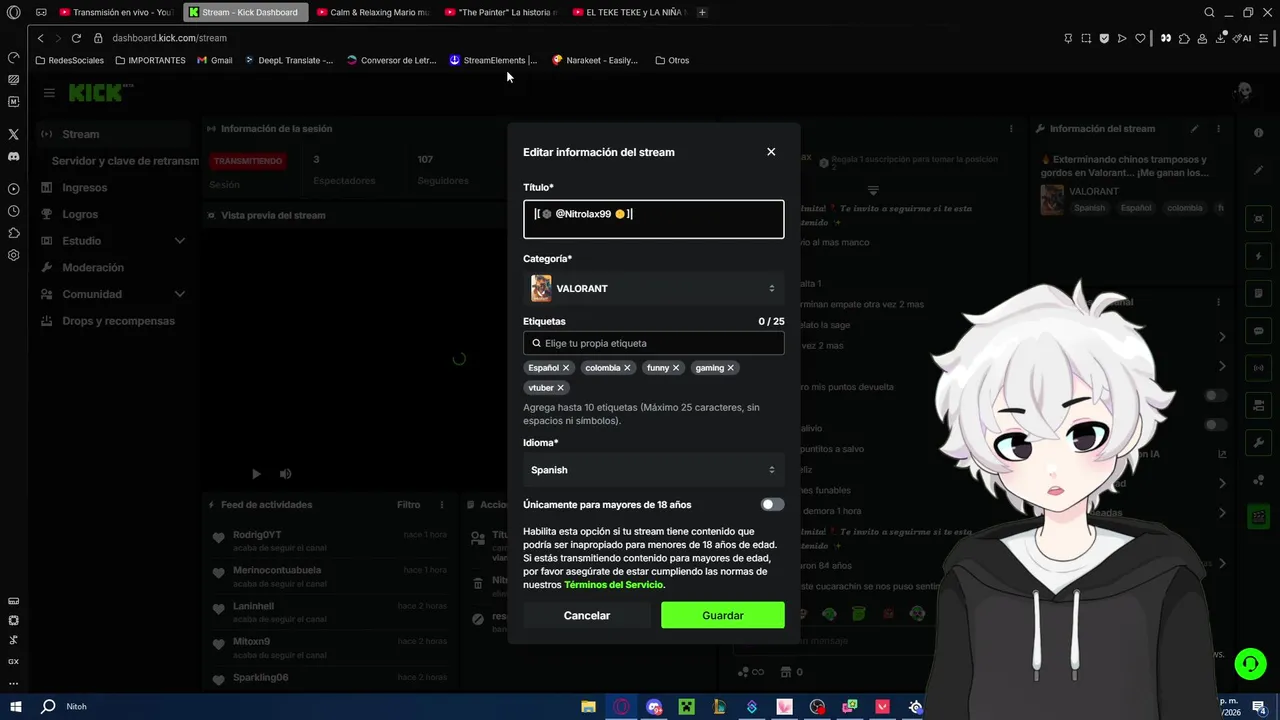Click the Elige tu propia etiqueta search field
The image size is (1280, 720).
(653, 343)
